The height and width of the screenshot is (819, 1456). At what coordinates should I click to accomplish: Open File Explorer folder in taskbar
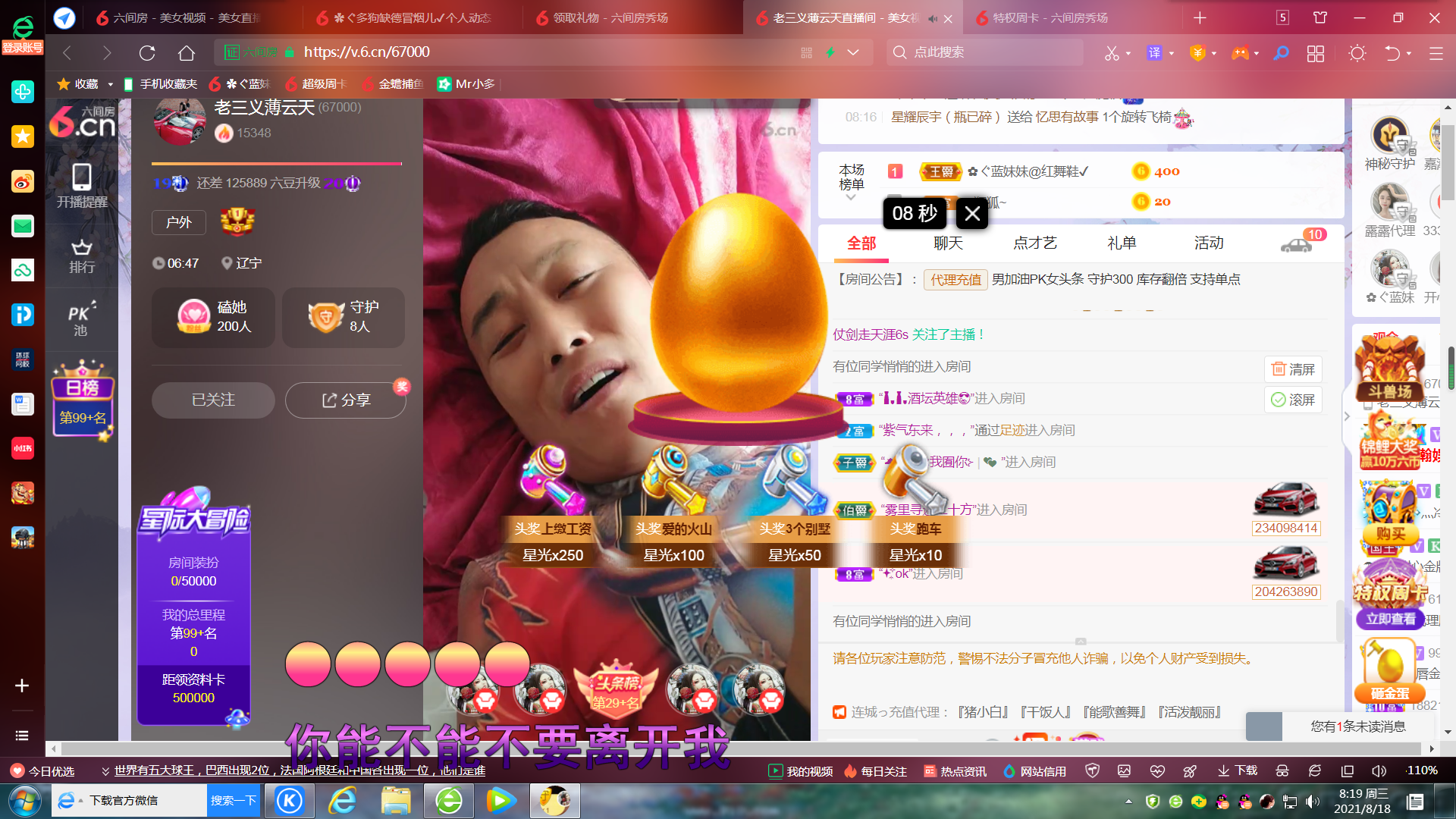pyautogui.click(x=395, y=801)
